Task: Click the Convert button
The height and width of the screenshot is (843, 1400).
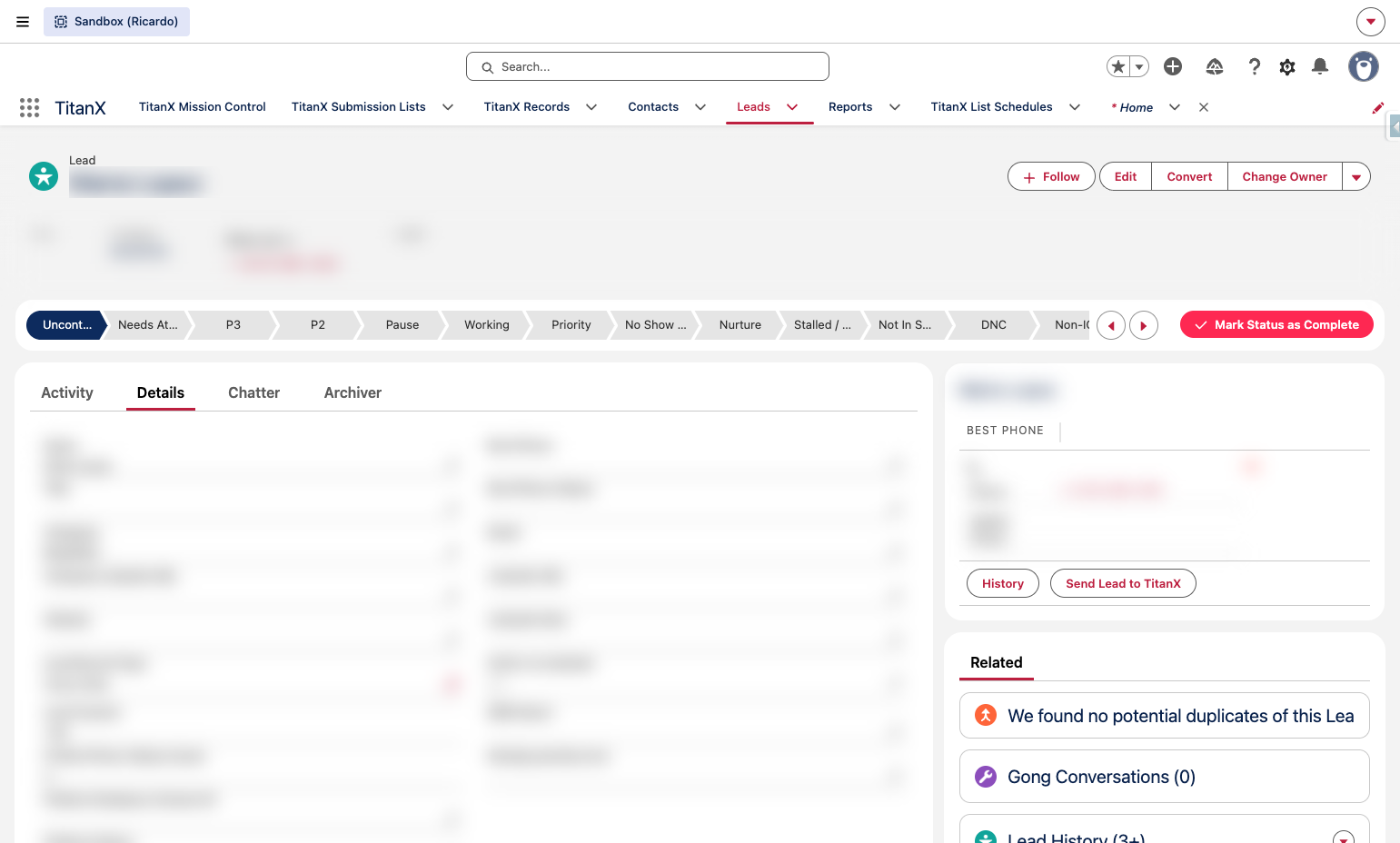Action: pos(1190,177)
